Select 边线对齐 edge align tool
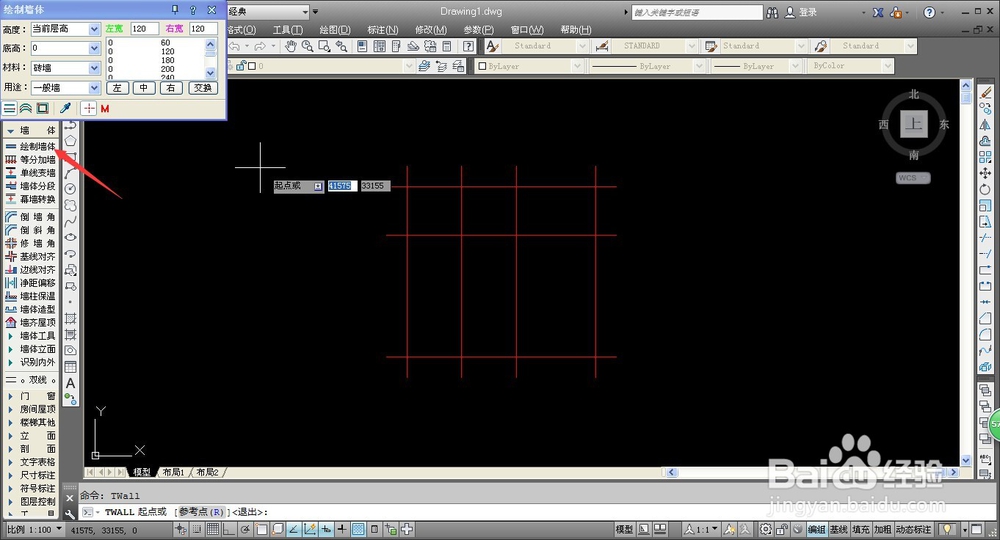Viewport: 1000px width, 540px height. click(x=31, y=270)
